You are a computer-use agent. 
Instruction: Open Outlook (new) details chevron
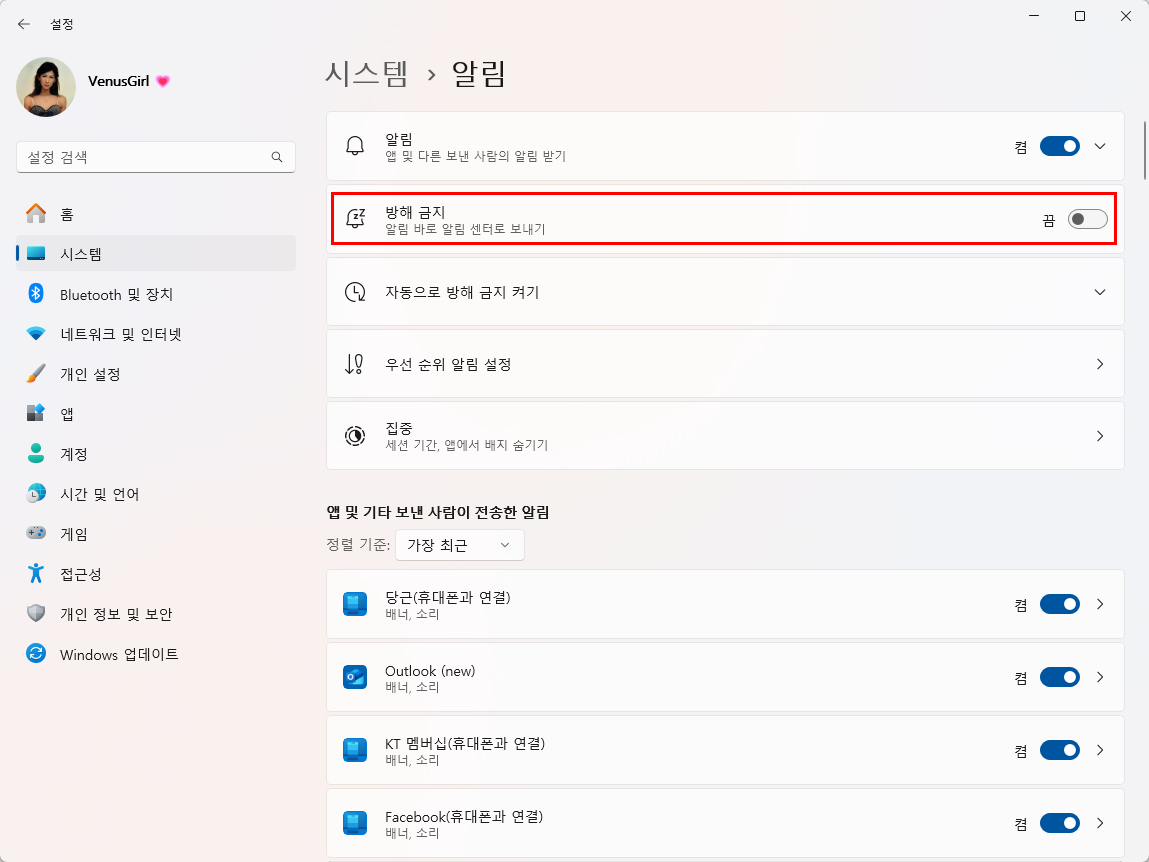(1100, 677)
